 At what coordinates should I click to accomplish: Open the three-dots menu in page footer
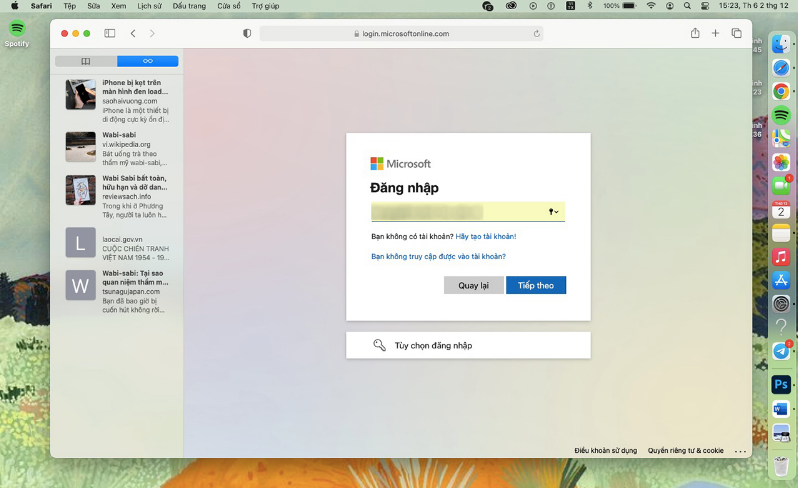click(740, 451)
